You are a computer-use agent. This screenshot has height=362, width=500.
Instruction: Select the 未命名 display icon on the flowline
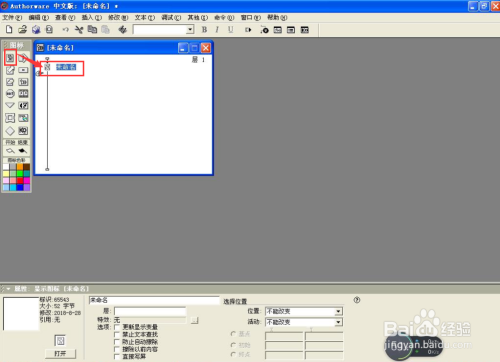pyautogui.click(x=47, y=67)
